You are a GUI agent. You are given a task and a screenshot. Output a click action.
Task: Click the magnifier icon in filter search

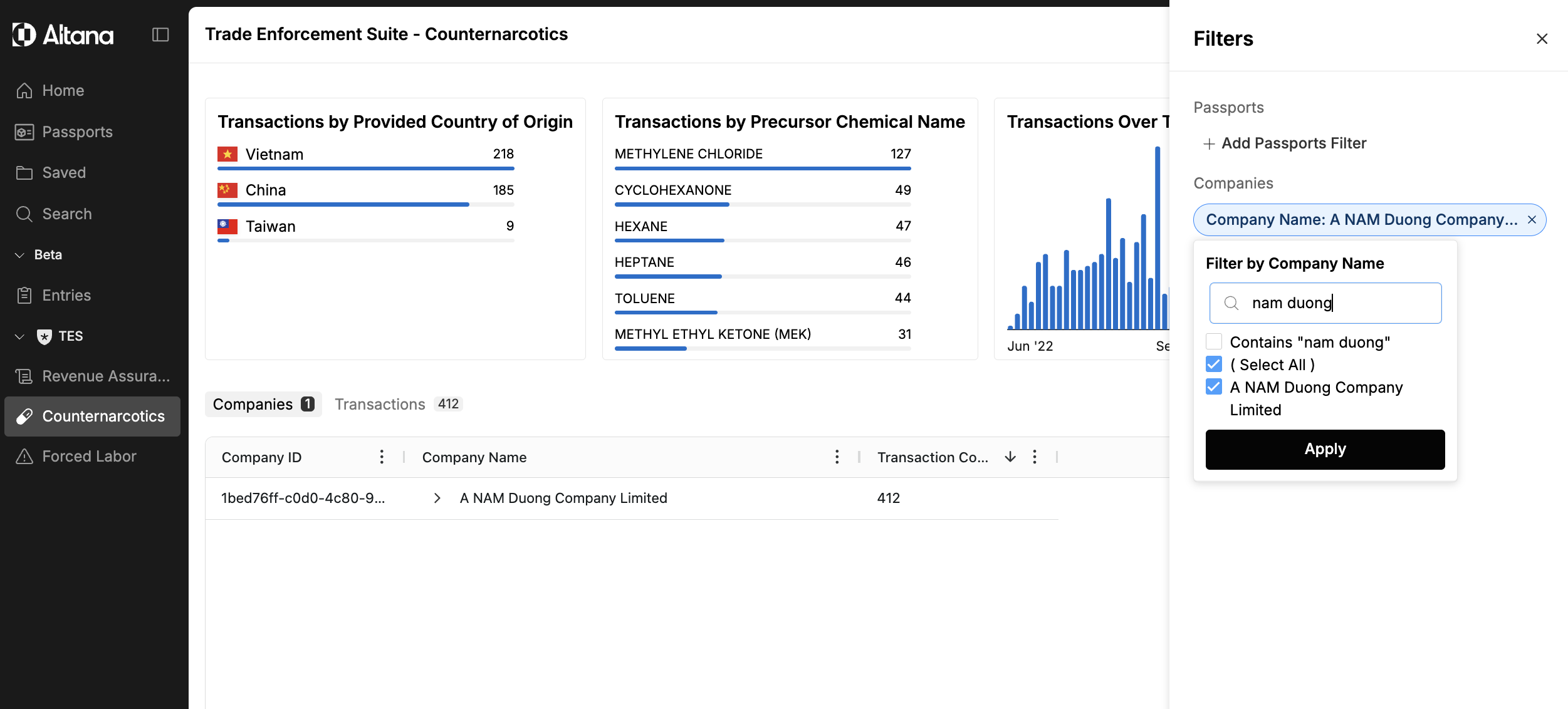1231,303
